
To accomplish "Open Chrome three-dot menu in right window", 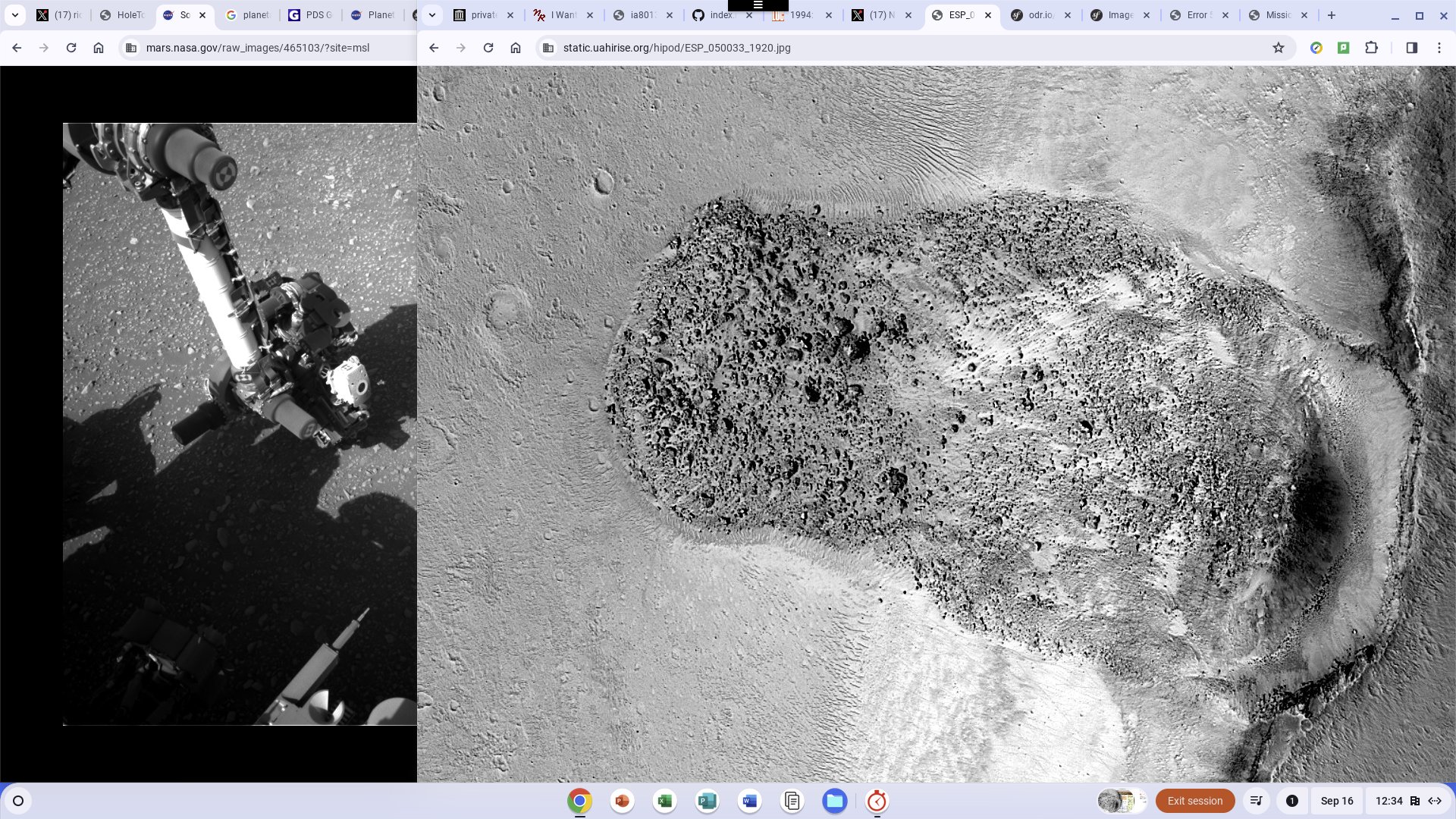I will point(1439,48).
